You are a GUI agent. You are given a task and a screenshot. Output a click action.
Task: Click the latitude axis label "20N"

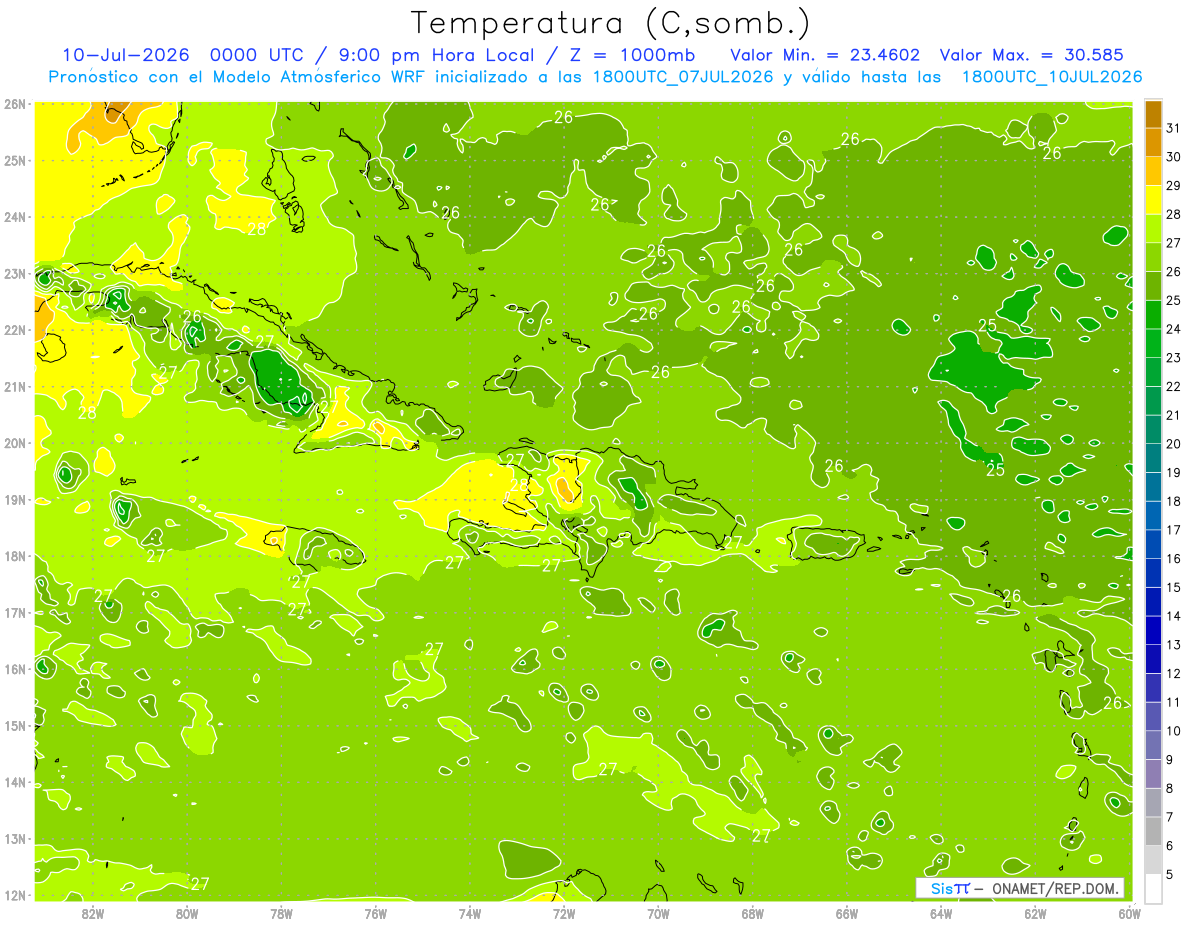[15, 443]
